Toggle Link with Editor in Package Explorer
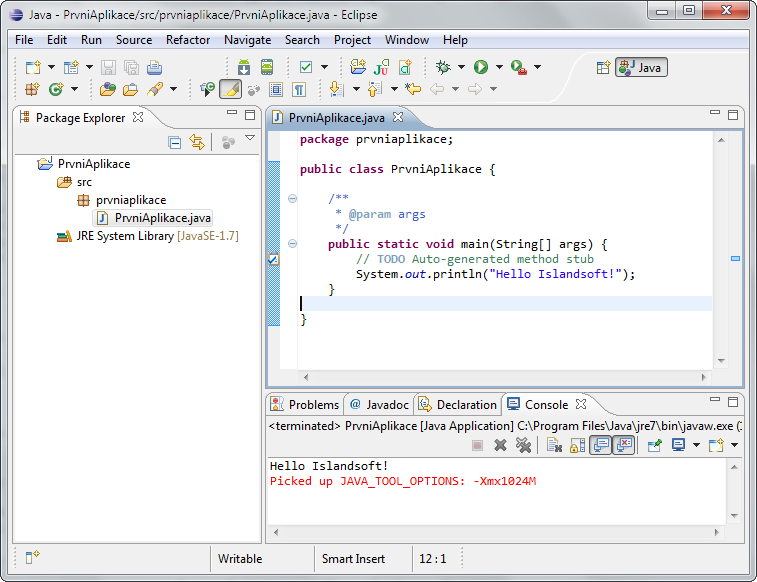Viewport: 757px width, 582px height. [x=197, y=142]
